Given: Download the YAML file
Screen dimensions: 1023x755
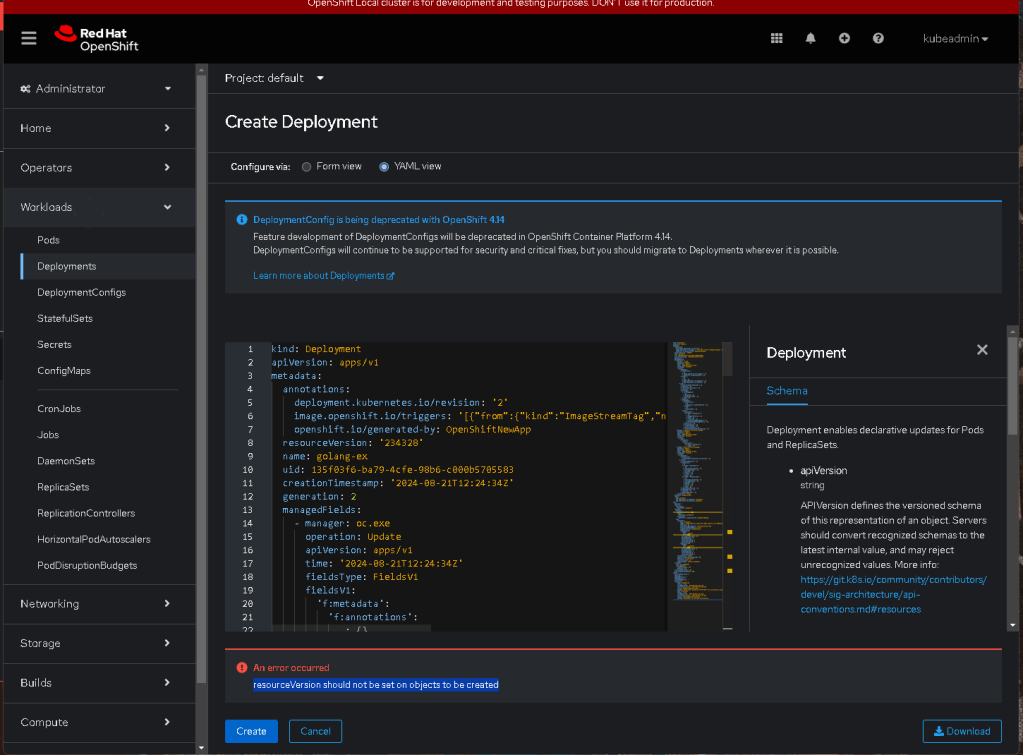Looking at the screenshot, I should coord(962,731).
